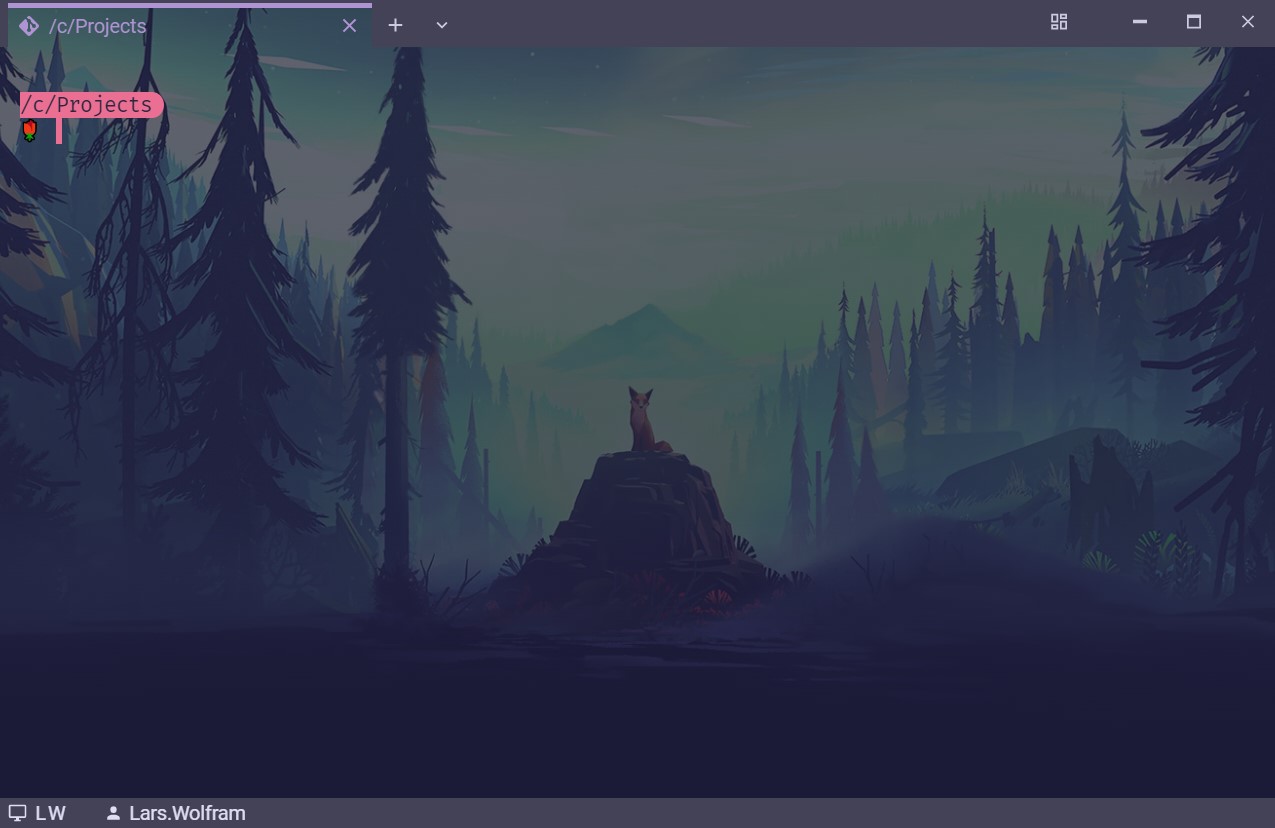Viewport: 1275px width, 828px height.
Task: Click the pink /c/Projects prompt path segment
Action: (90, 105)
